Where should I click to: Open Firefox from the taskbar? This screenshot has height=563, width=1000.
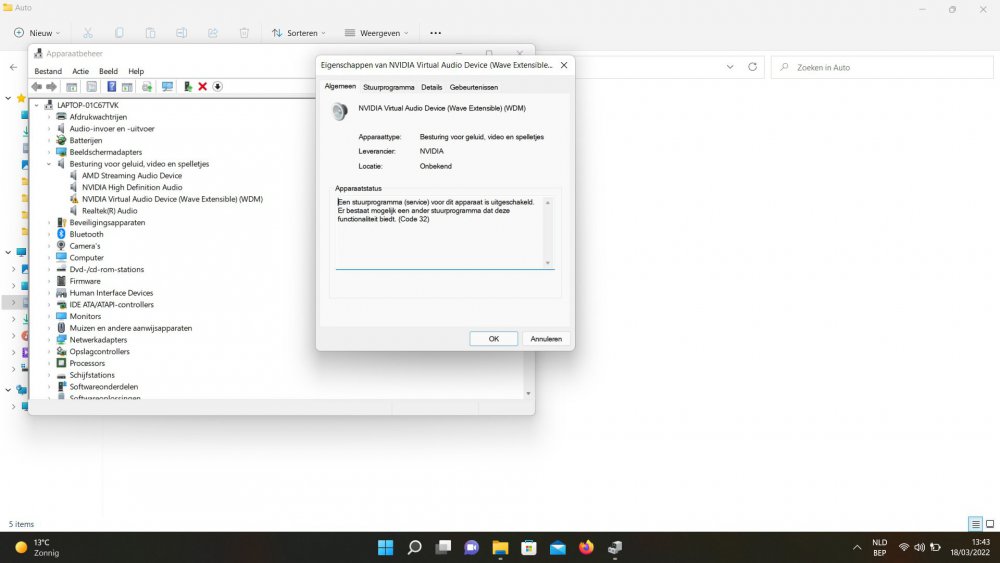[x=586, y=547]
